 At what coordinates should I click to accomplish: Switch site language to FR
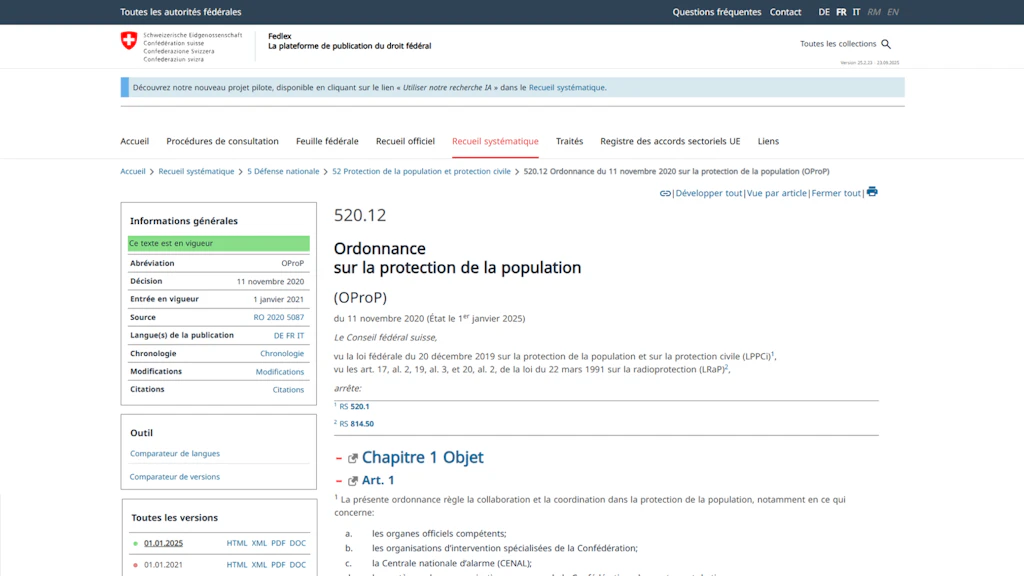(x=841, y=12)
